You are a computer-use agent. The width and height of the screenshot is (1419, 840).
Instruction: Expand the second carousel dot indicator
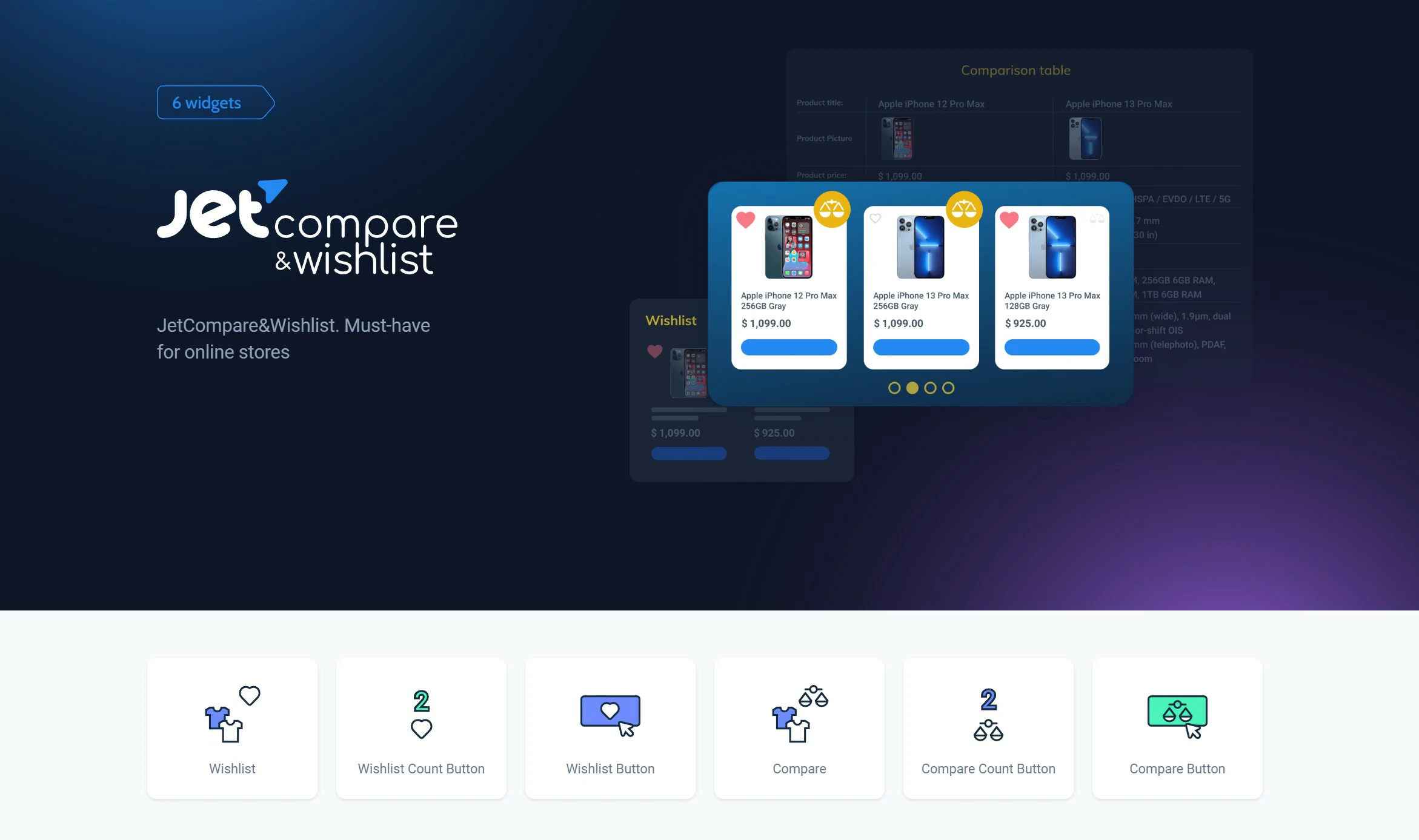[912, 388]
